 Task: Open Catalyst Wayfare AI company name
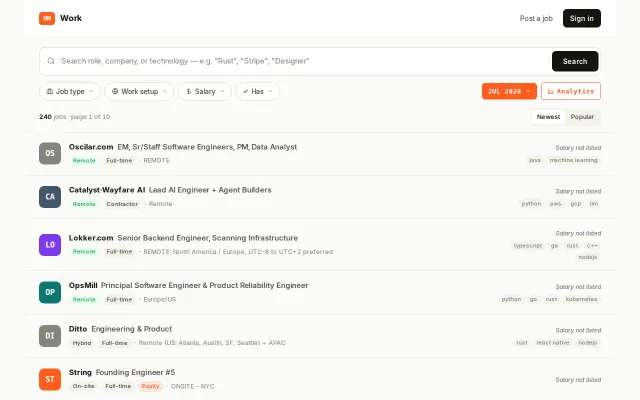(107, 190)
